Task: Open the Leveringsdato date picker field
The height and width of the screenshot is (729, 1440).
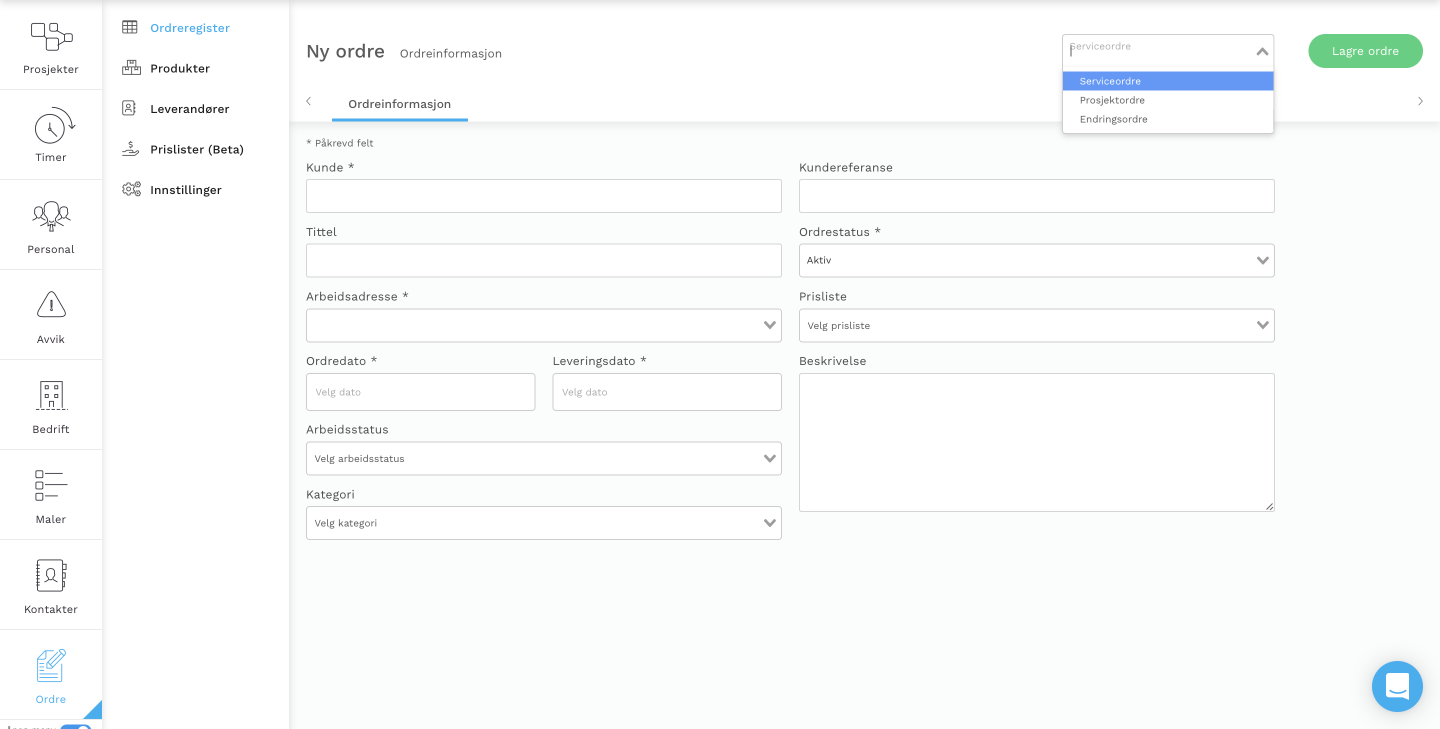Action: (667, 392)
